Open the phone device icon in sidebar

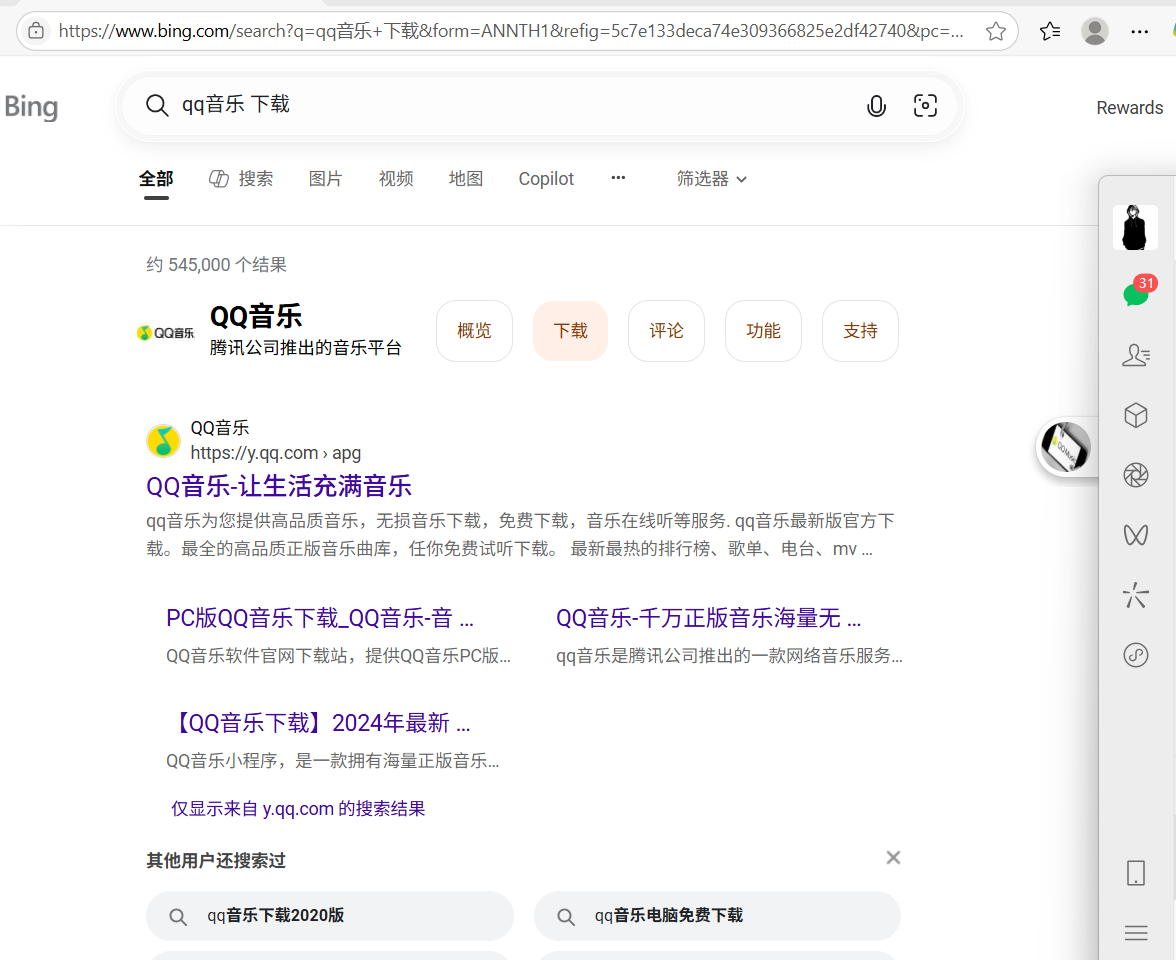[1136, 873]
